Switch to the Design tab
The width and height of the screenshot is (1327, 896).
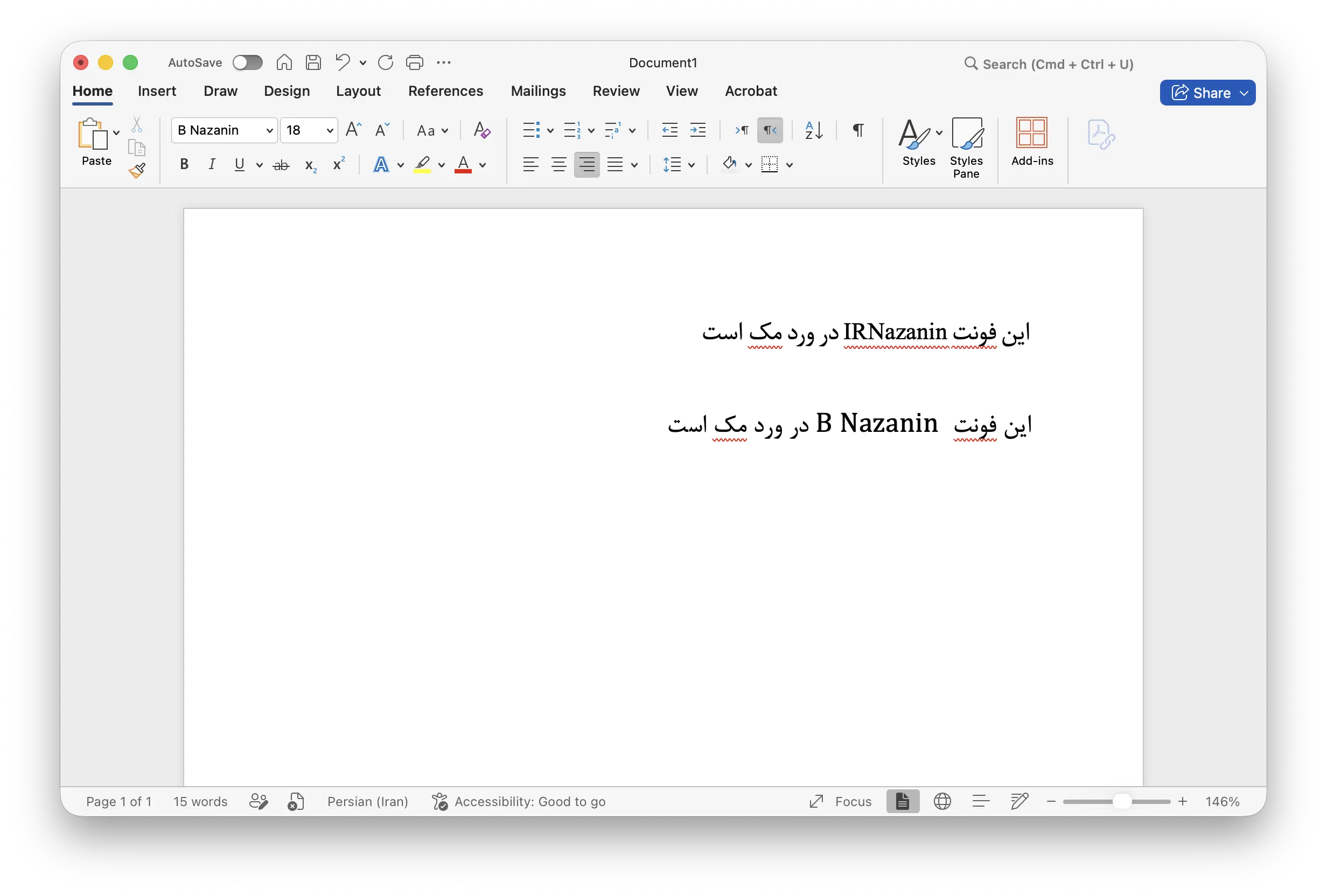[287, 92]
